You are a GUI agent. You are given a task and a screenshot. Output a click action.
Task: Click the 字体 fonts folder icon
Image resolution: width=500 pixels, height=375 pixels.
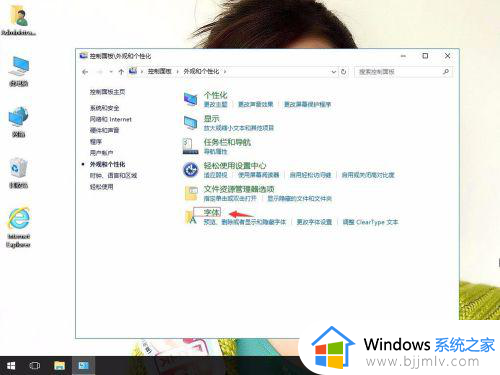[x=190, y=217]
